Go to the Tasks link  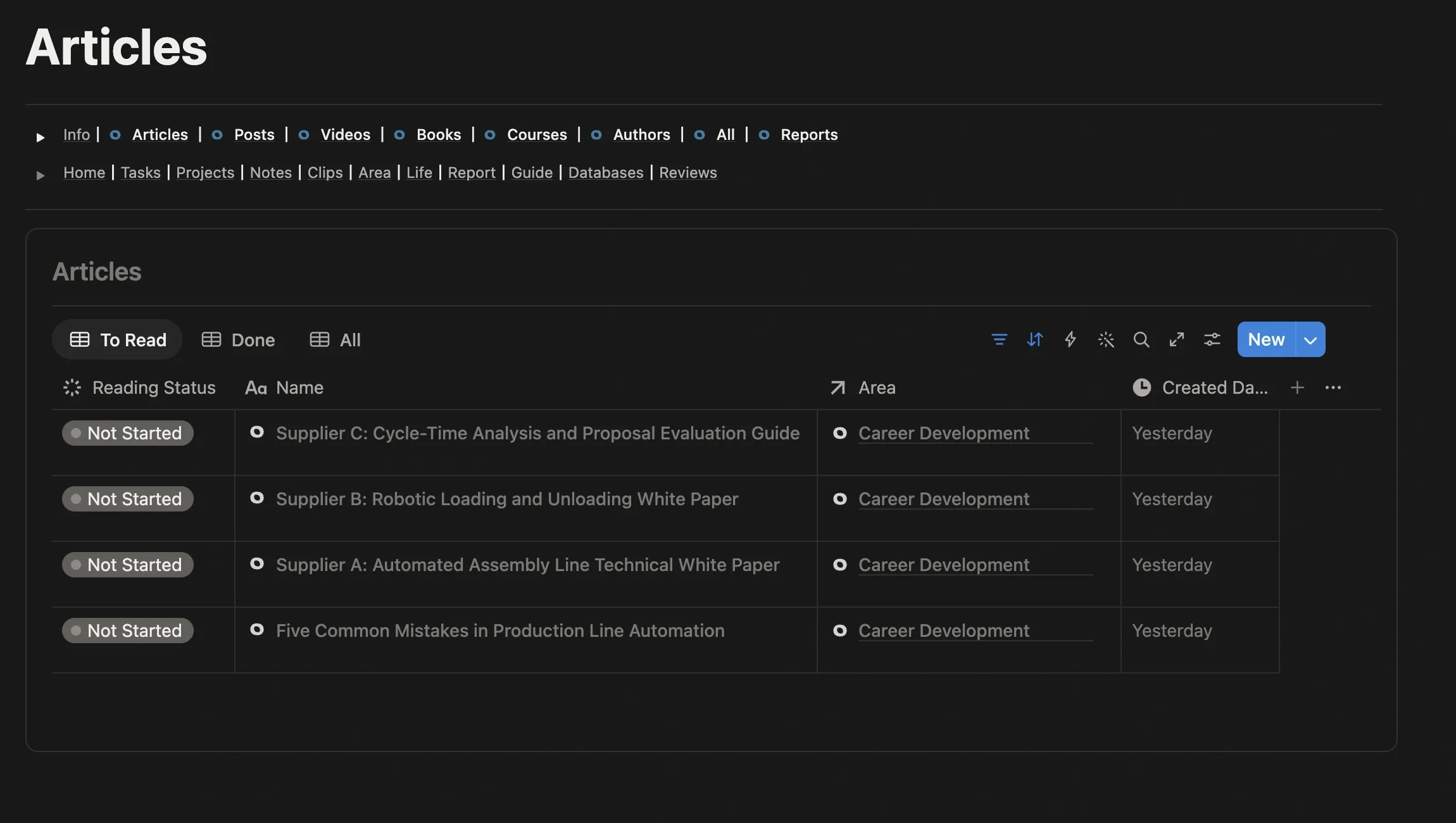[141, 172]
